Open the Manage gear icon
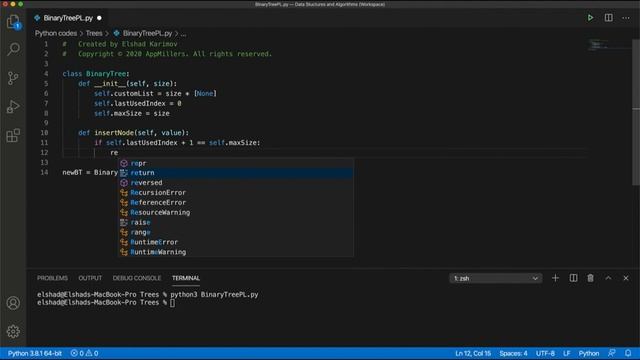This screenshot has height=360, width=640. coord(13,331)
